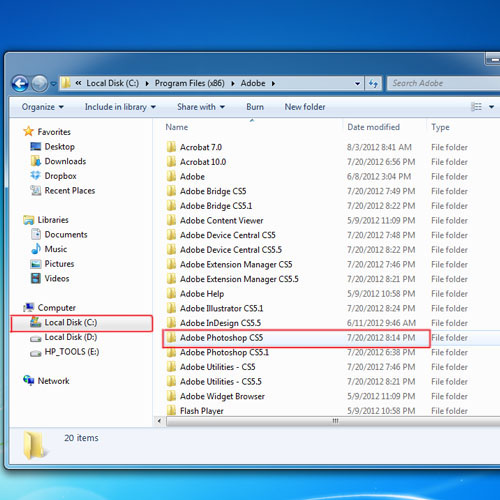Sort by the Name column header
The width and height of the screenshot is (500, 500).
[x=177, y=127]
